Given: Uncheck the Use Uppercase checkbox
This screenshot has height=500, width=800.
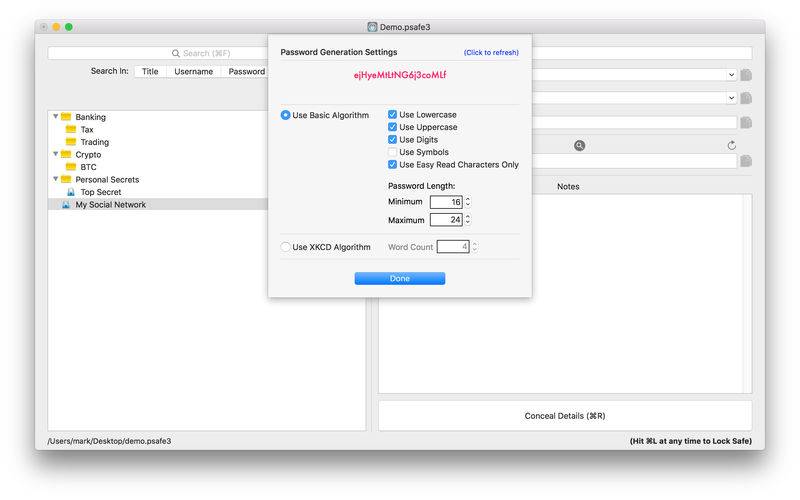Looking at the screenshot, I should click(392, 127).
